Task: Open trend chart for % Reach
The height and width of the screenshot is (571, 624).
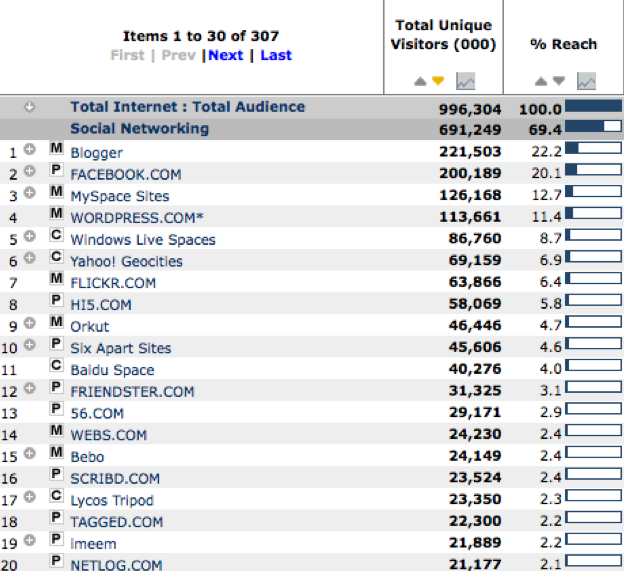Action: tap(586, 81)
